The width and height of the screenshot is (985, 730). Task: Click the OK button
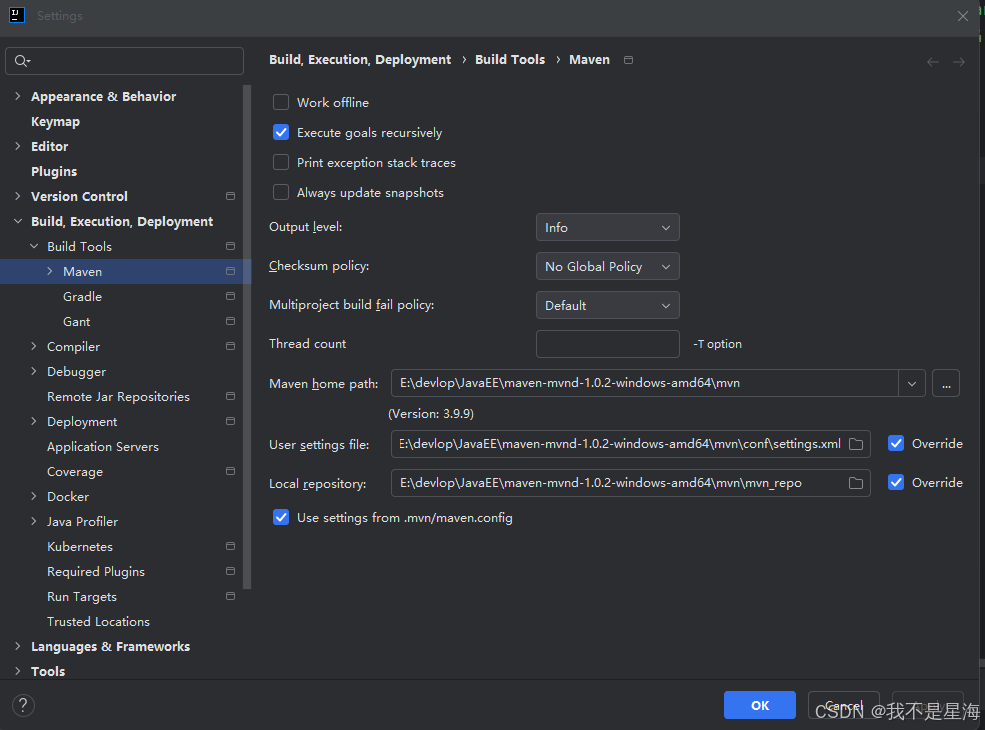[759, 705]
